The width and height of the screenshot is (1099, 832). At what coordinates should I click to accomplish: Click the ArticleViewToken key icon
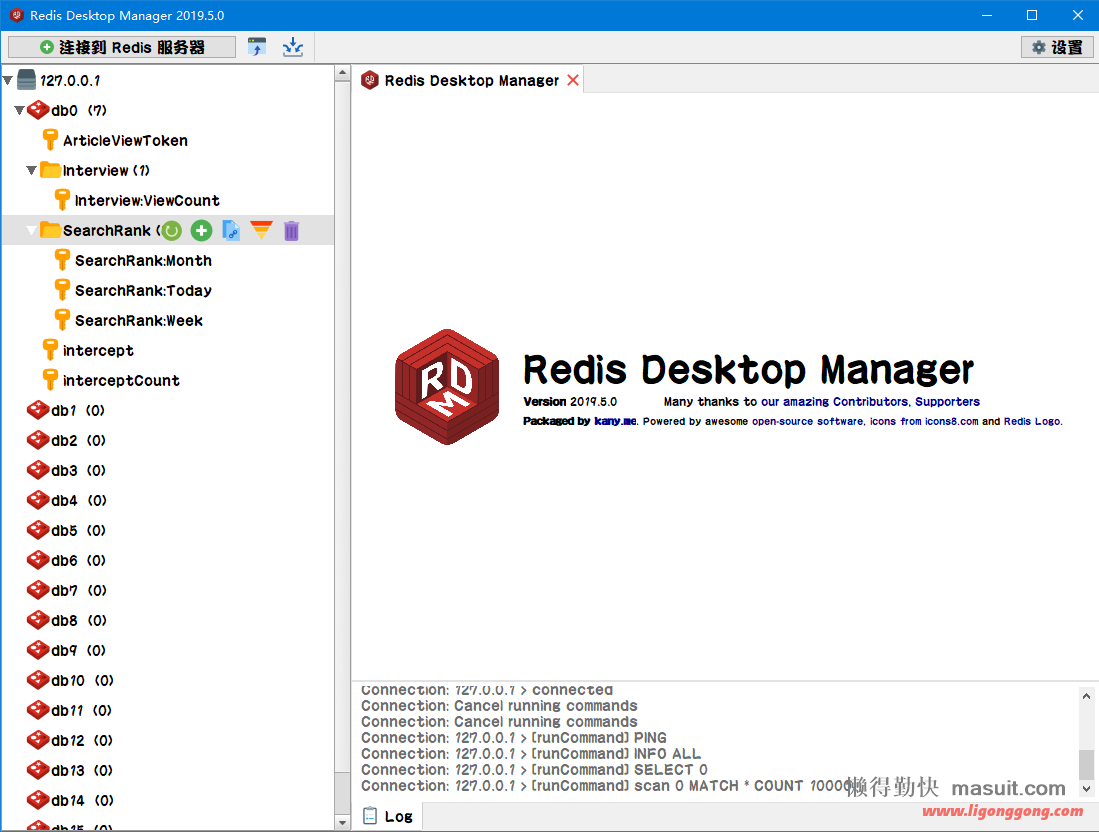click(x=50, y=139)
